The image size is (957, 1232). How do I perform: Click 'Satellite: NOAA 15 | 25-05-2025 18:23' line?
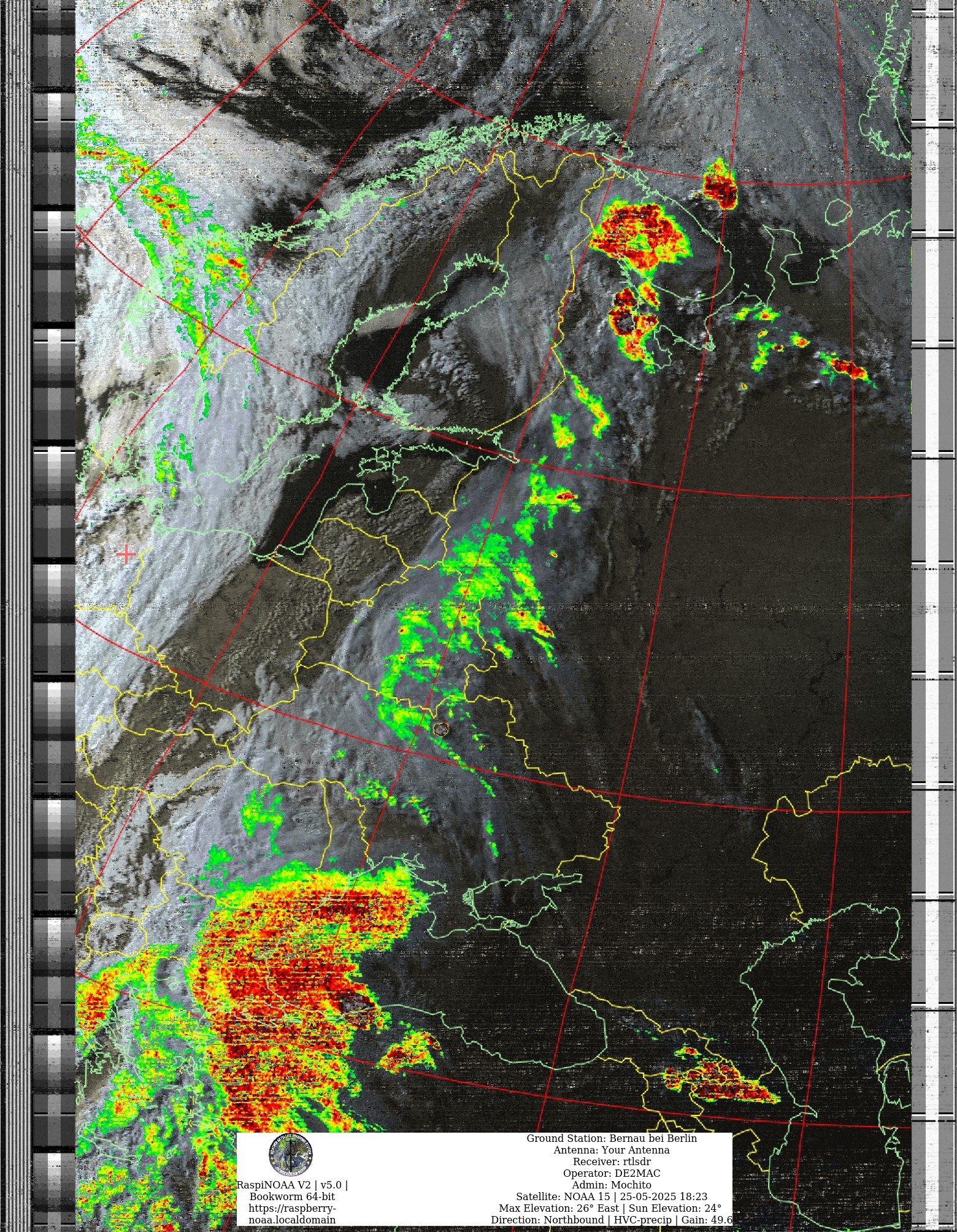point(612,1196)
